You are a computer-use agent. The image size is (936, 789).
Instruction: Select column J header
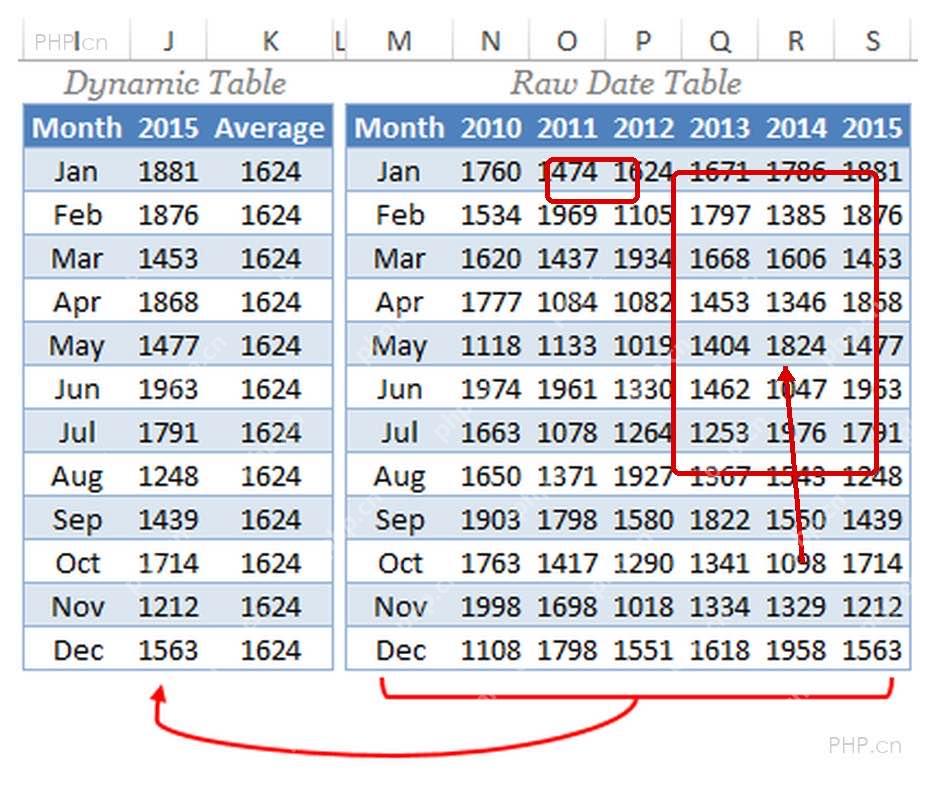[168, 41]
